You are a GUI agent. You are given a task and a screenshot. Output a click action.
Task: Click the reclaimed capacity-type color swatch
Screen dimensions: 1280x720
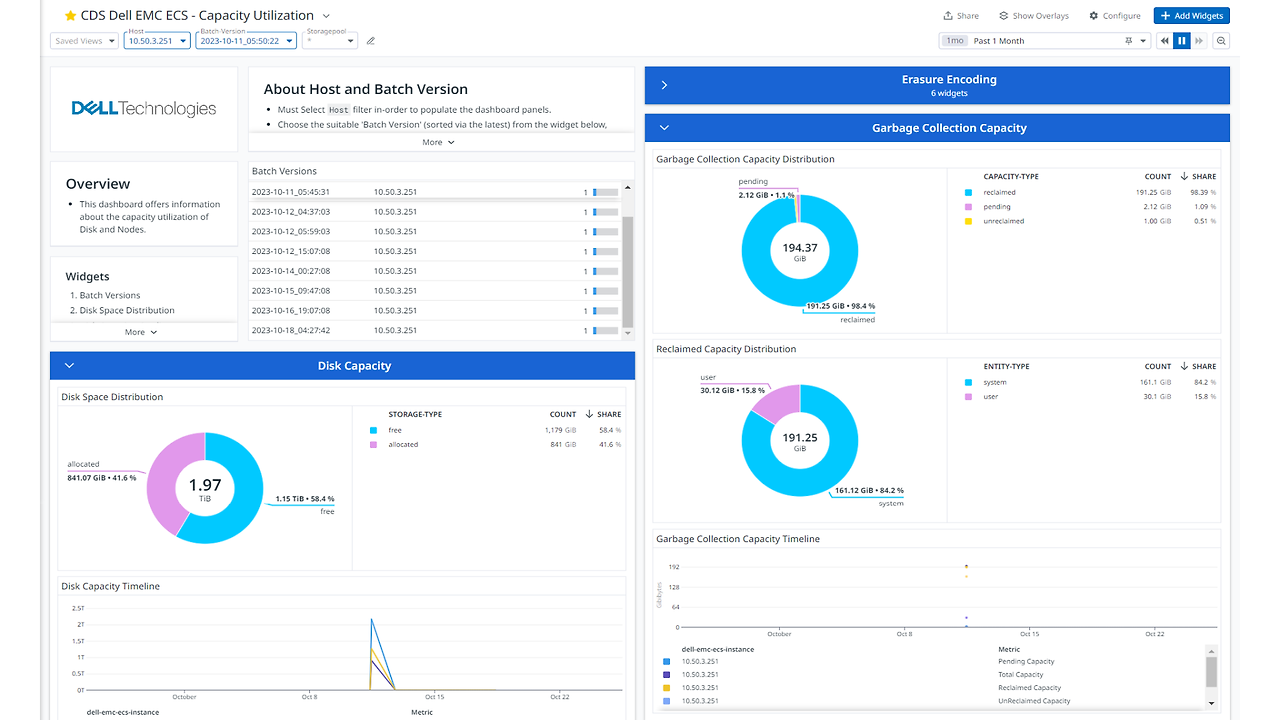[x=968, y=192]
